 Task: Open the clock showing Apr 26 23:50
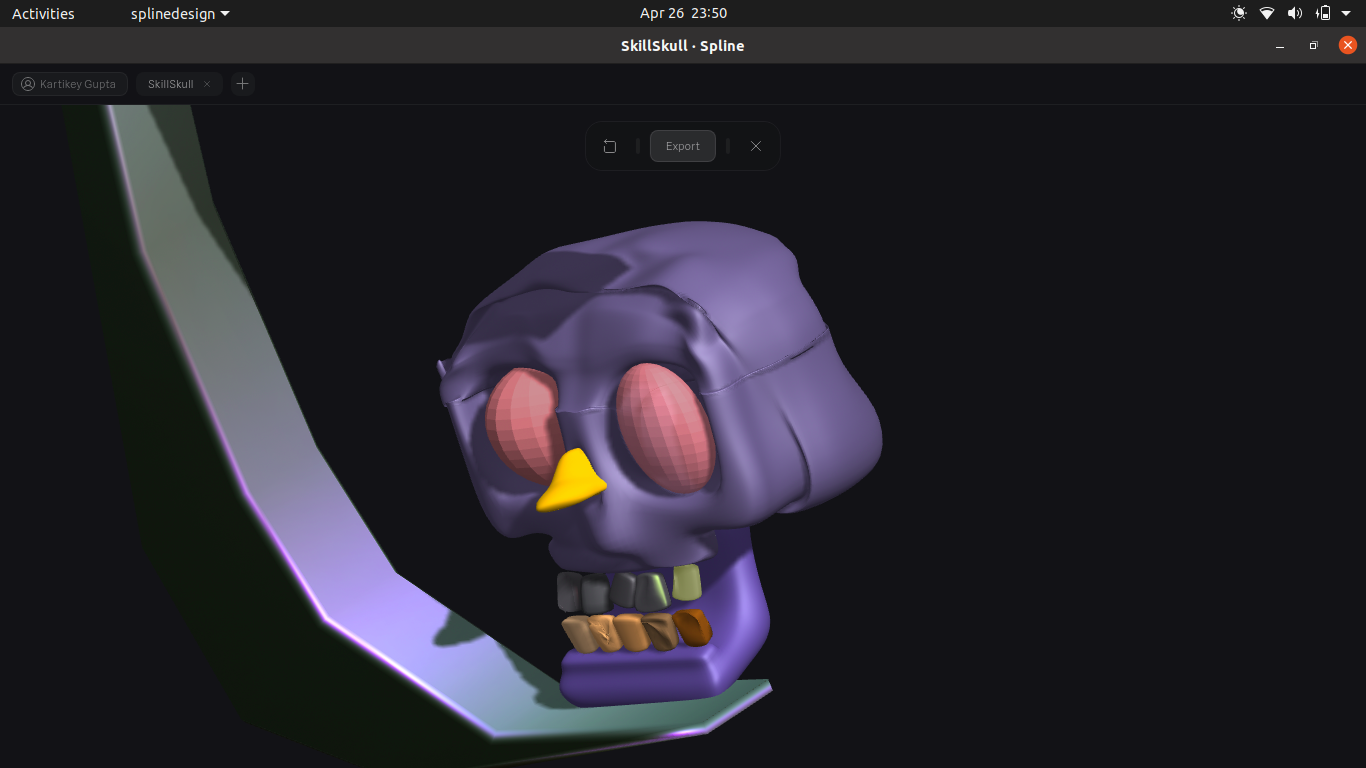click(683, 13)
